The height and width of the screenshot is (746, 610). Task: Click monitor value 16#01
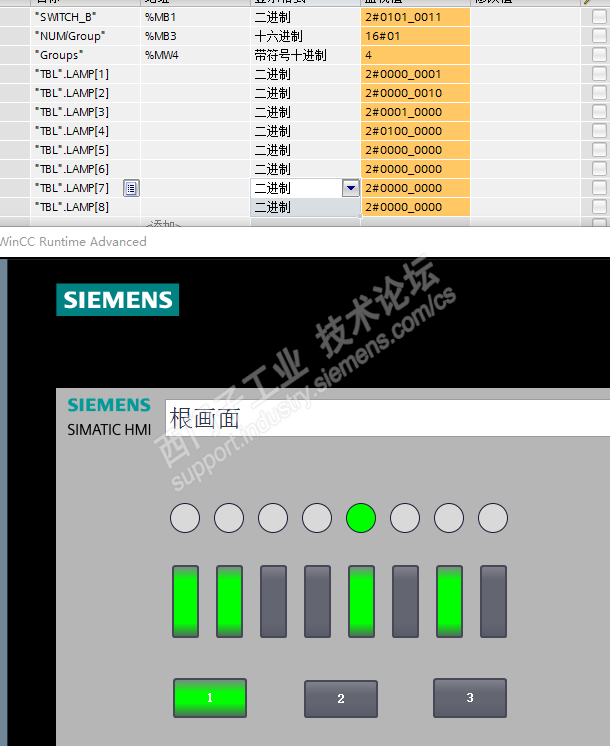(x=415, y=36)
